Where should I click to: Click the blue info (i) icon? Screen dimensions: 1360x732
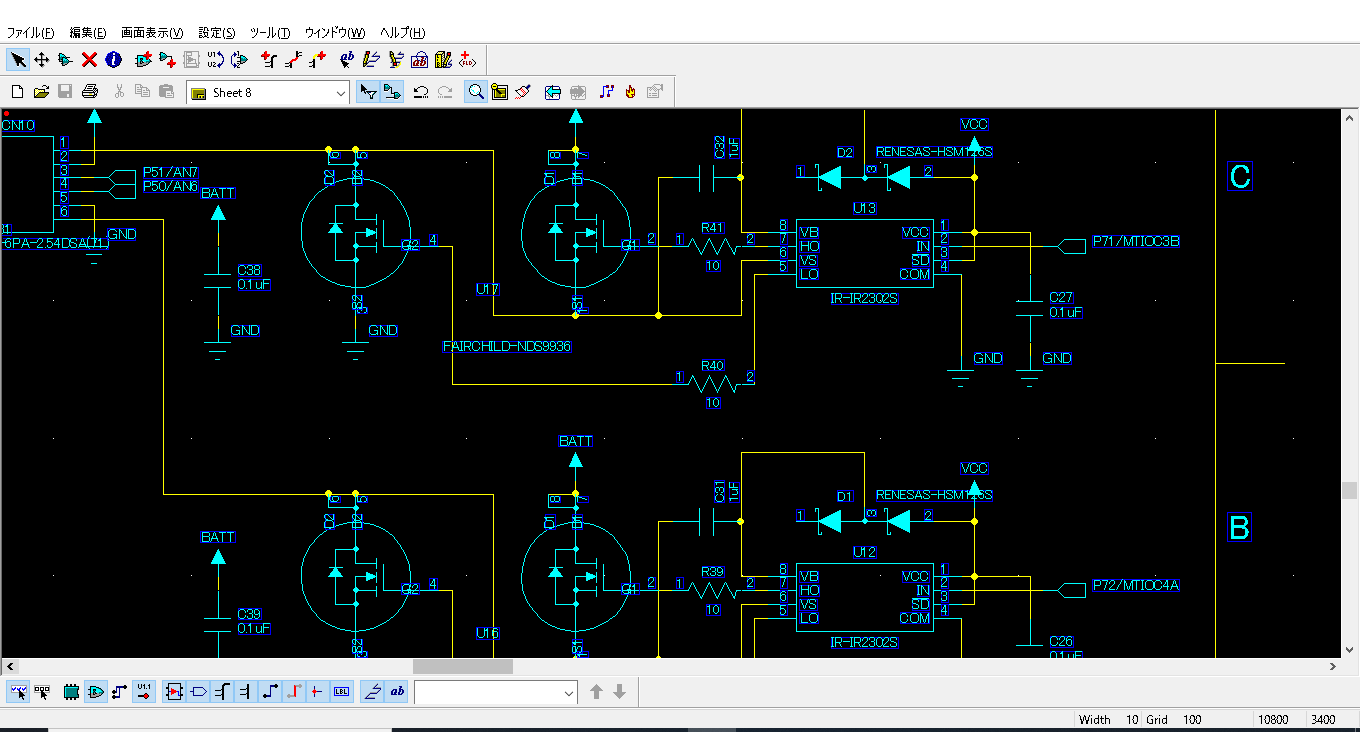coord(113,59)
